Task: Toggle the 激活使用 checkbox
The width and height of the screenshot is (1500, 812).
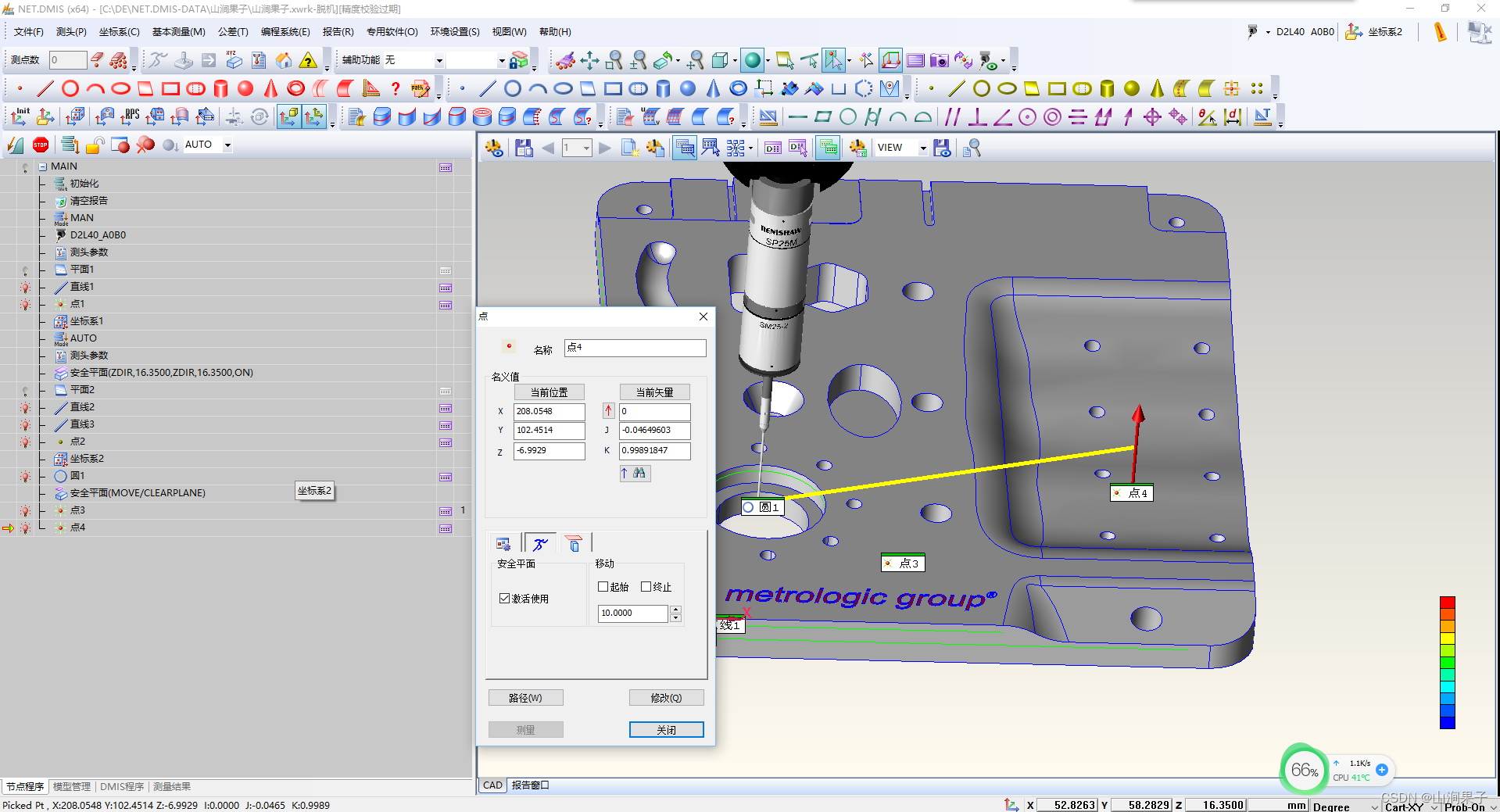Action: point(504,598)
